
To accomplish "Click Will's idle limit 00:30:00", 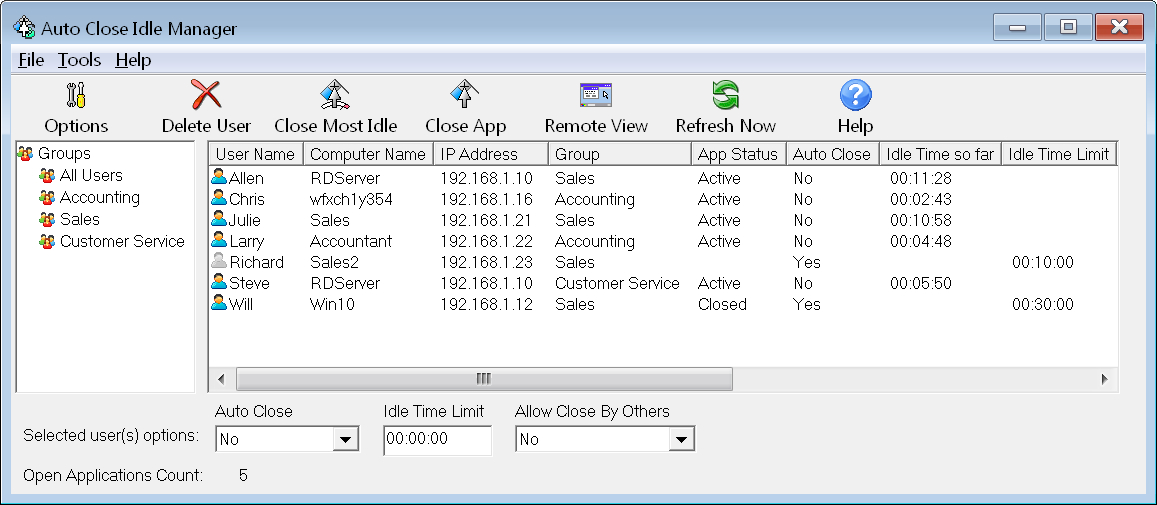I will click(x=1043, y=304).
